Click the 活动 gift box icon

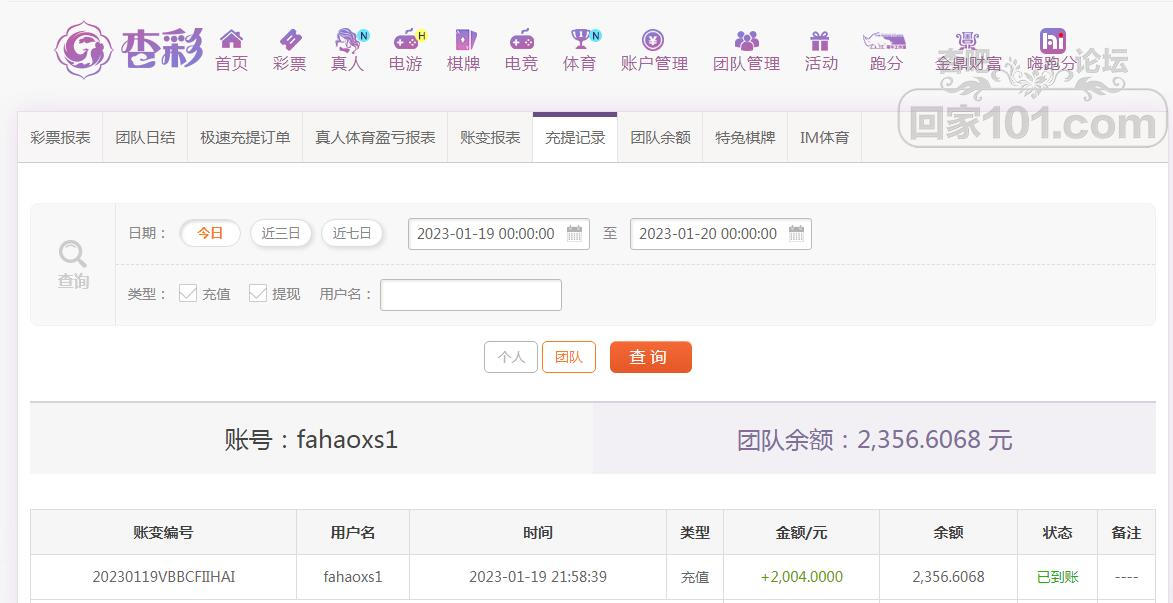click(820, 40)
